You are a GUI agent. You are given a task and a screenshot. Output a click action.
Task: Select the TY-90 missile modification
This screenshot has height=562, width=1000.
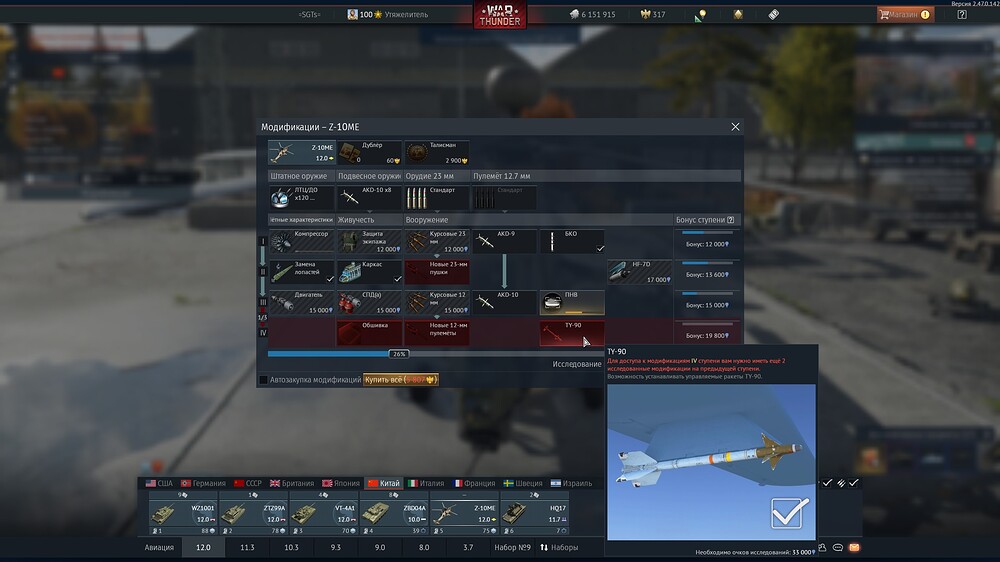(x=572, y=333)
